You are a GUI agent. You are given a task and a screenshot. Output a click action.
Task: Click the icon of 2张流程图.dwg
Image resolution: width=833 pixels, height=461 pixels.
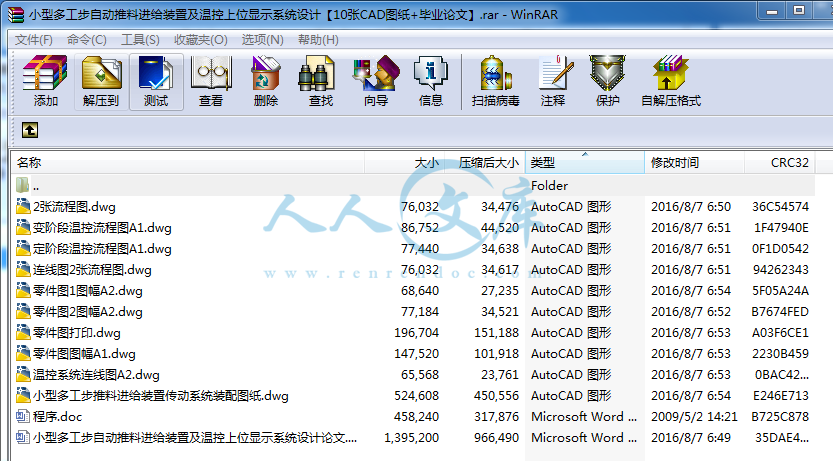tap(23, 206)
